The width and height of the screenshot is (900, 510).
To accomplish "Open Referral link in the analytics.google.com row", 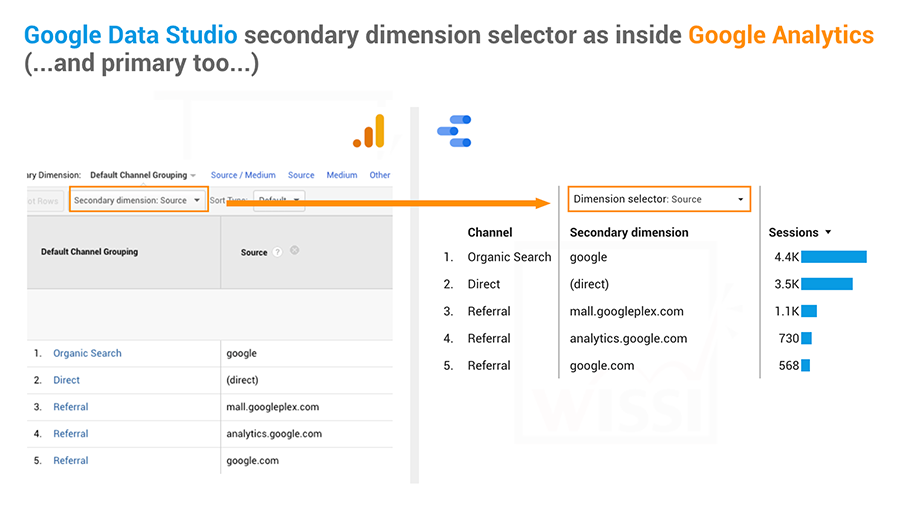I will point(71,434).
